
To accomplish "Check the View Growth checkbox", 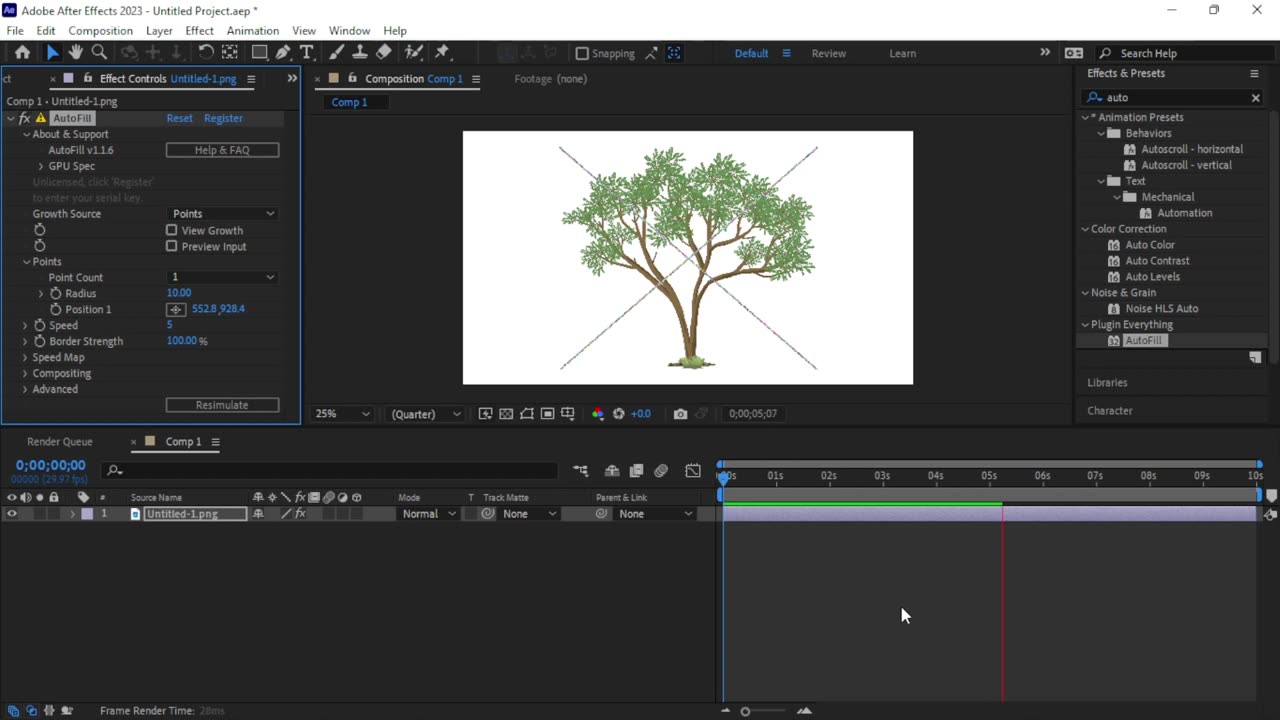I will (x=172, y=230).
